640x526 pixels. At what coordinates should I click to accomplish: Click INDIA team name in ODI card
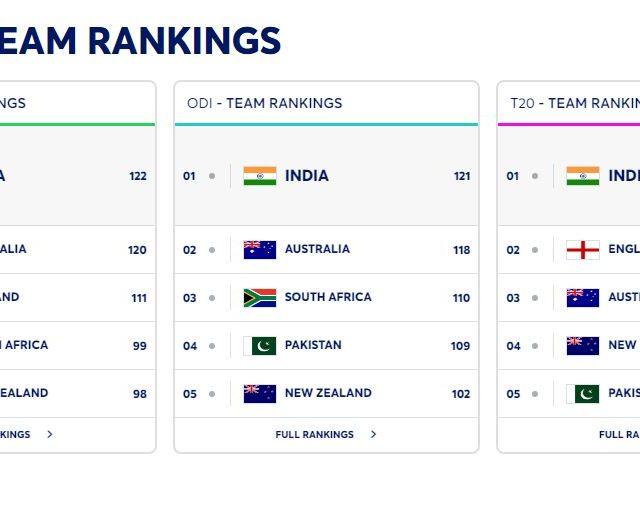tap(307, 176)
